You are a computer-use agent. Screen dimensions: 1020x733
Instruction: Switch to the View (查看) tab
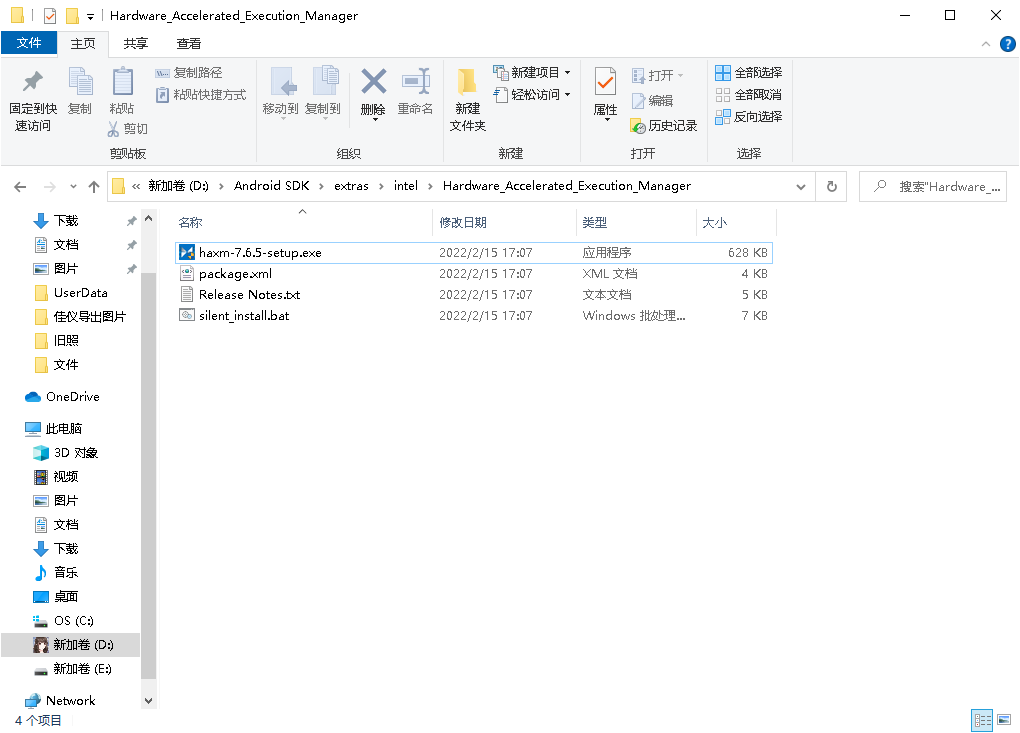pyautogui.click(x=189, y=44)
